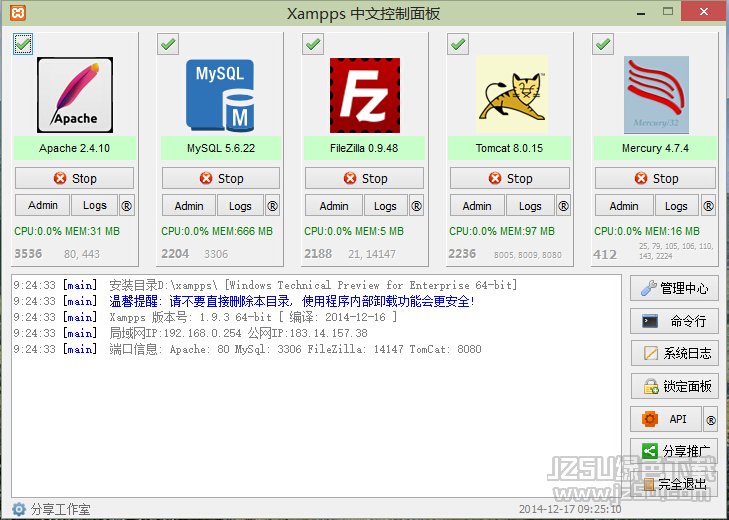Toggle the Tomcat service checkbox
Image resolution: width=729 pixels, height=520 pixels.
coord(458,44)
